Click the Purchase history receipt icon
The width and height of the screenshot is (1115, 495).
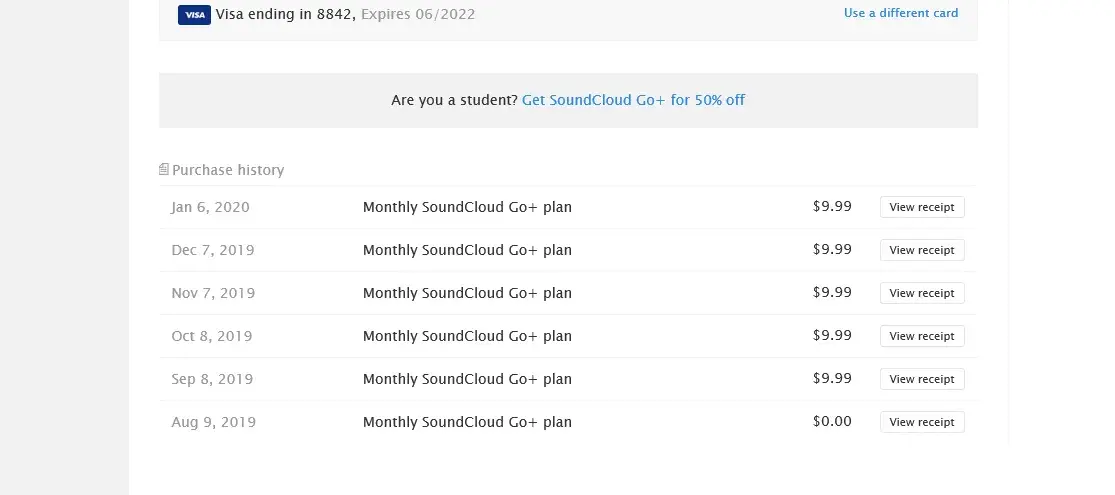[x=164, y=170]
